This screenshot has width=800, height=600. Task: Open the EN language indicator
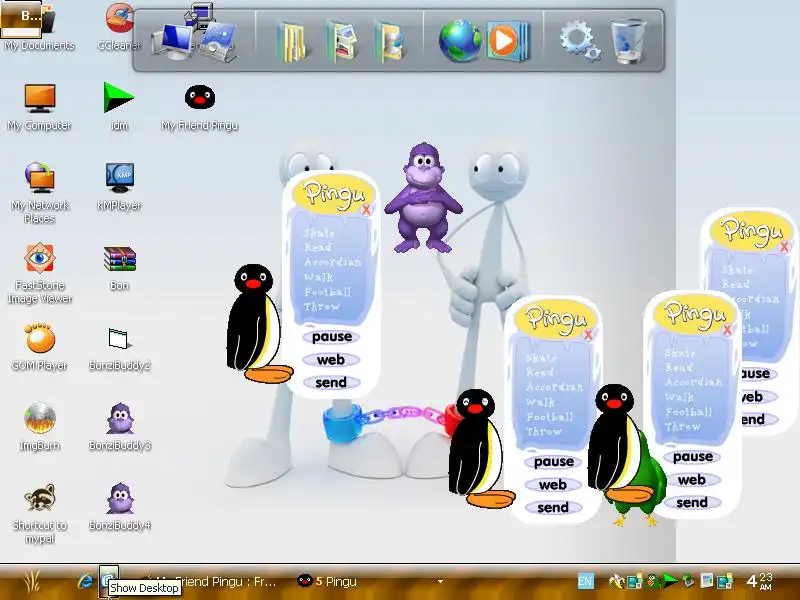point(586,581)
